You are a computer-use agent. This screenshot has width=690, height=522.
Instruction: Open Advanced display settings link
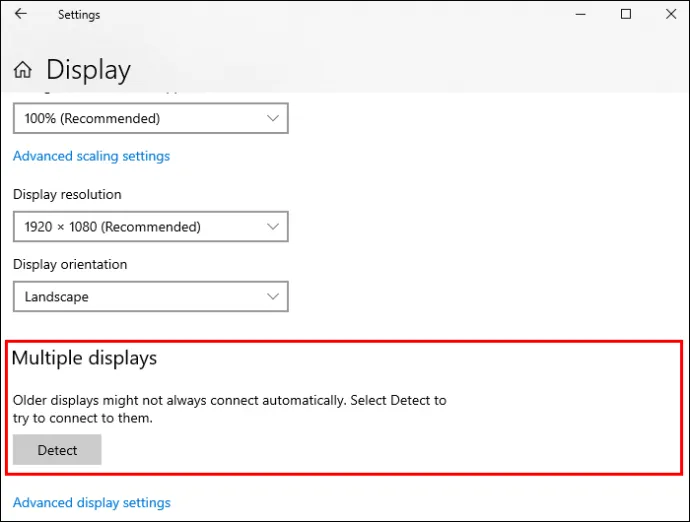[91, 503]
